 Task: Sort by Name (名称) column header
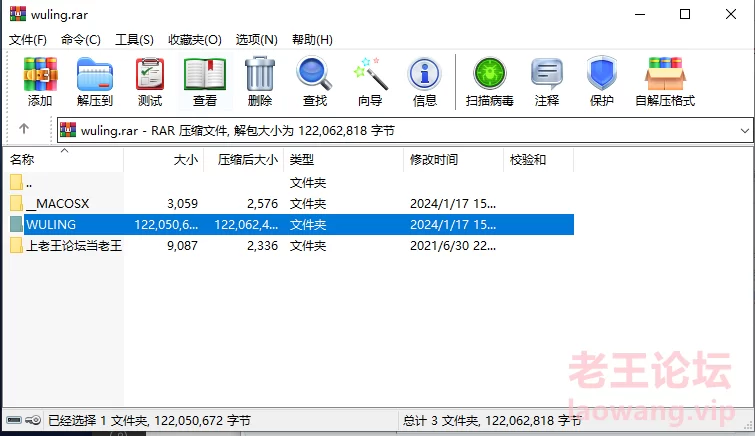64,159
